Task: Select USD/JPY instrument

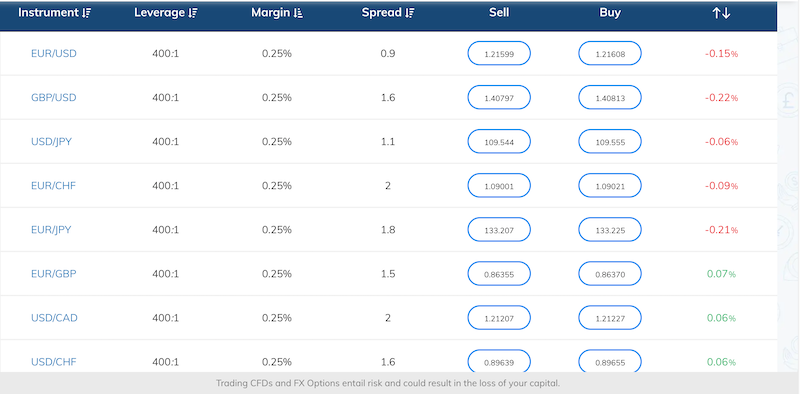Action: (51, 141)
